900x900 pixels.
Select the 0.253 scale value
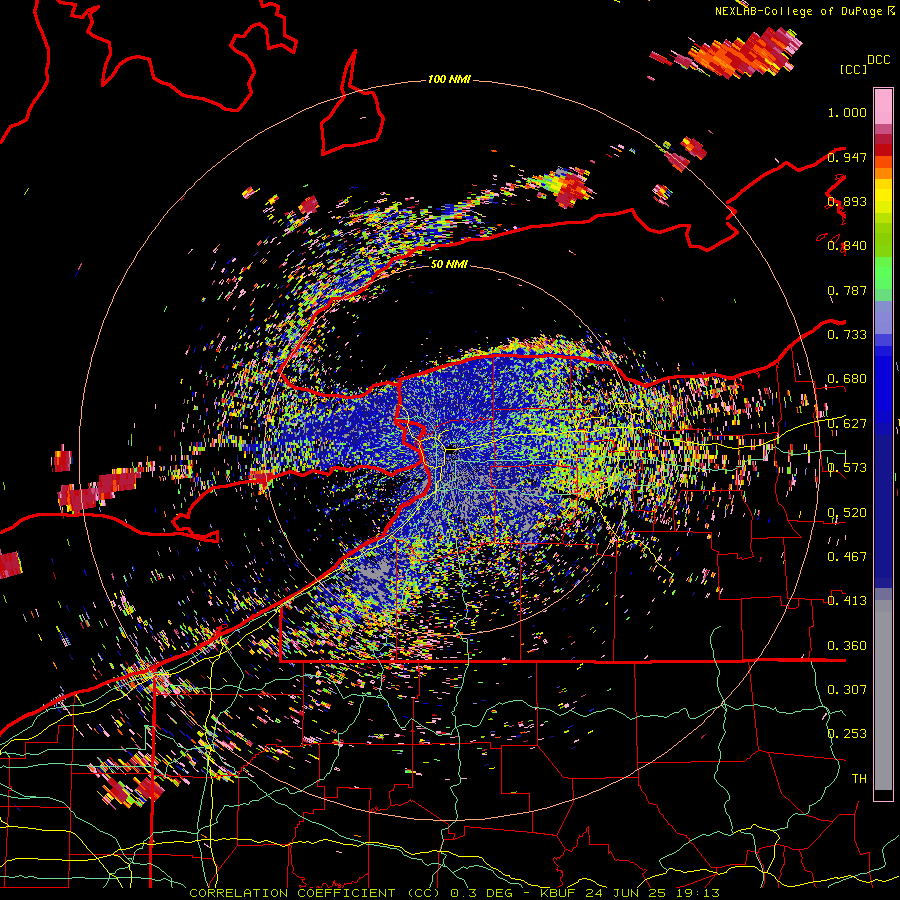847,734
